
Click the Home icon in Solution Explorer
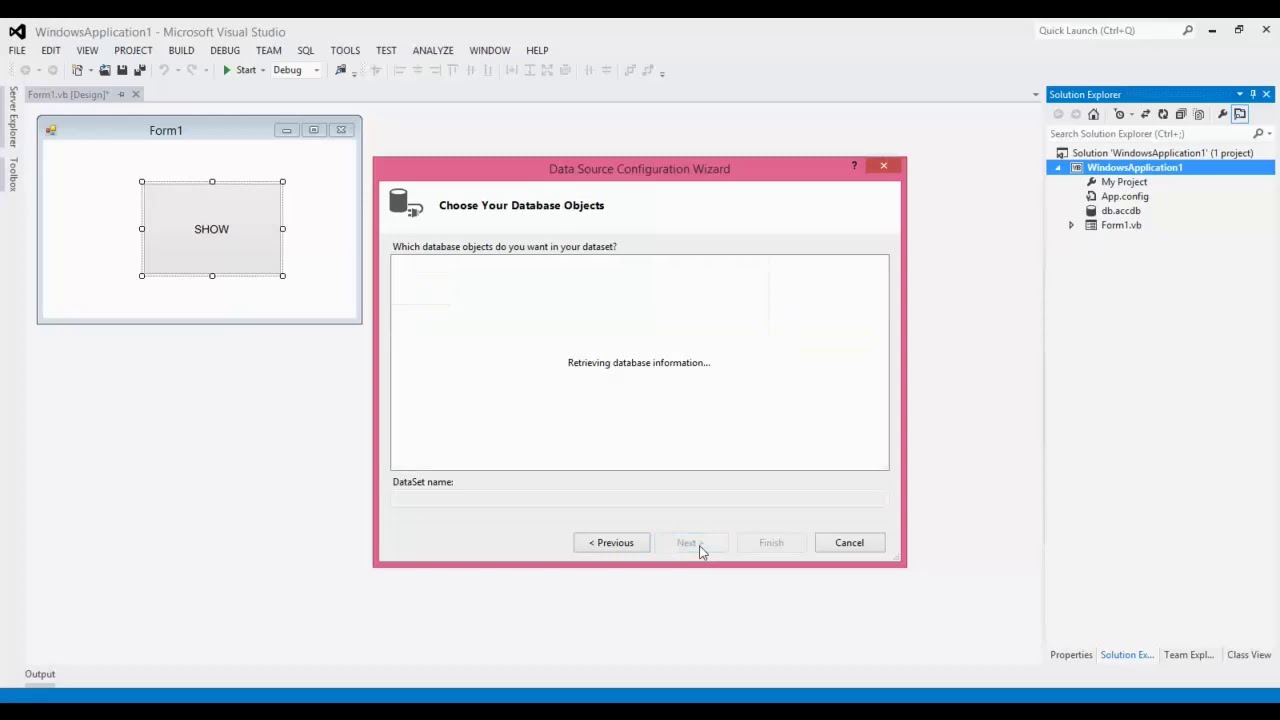click(x=1093, y=114)
